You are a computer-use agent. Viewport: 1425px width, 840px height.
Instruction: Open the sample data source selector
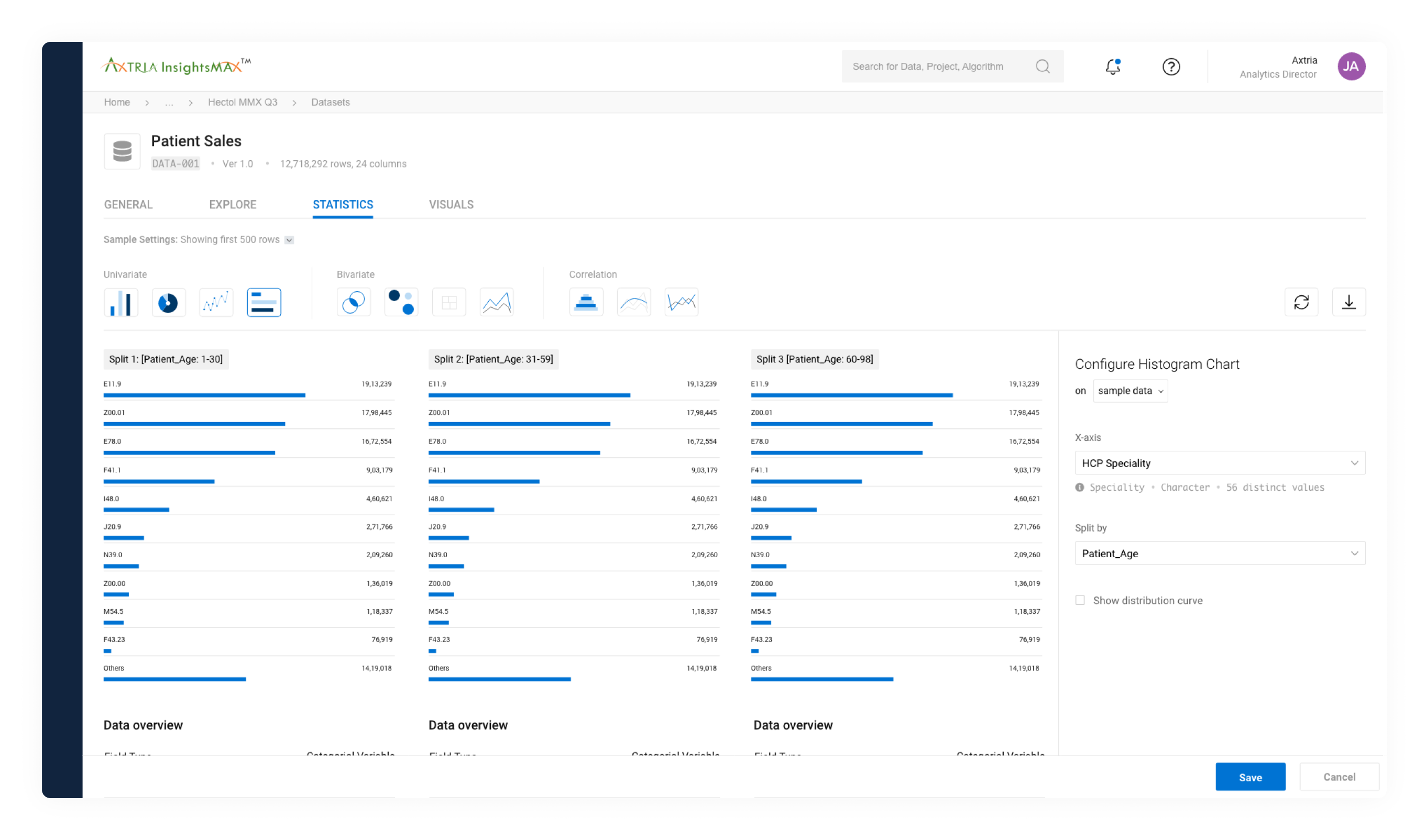(x=1130, y=391)
